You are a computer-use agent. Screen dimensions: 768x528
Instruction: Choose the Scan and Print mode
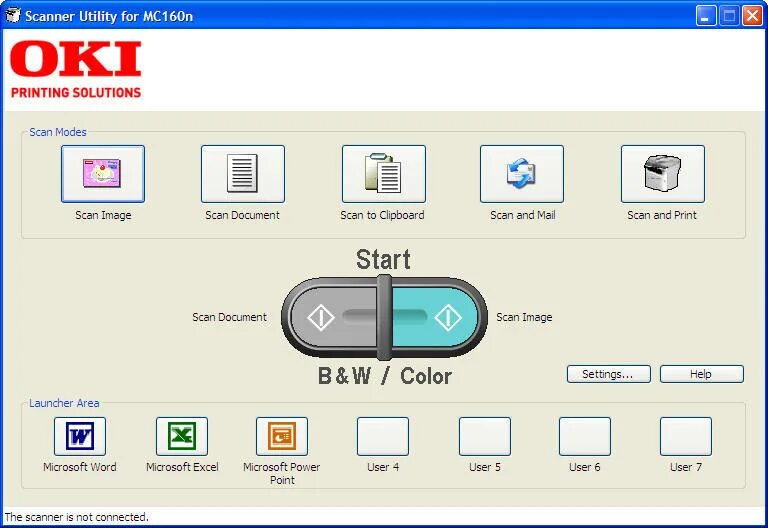[663, 173]
